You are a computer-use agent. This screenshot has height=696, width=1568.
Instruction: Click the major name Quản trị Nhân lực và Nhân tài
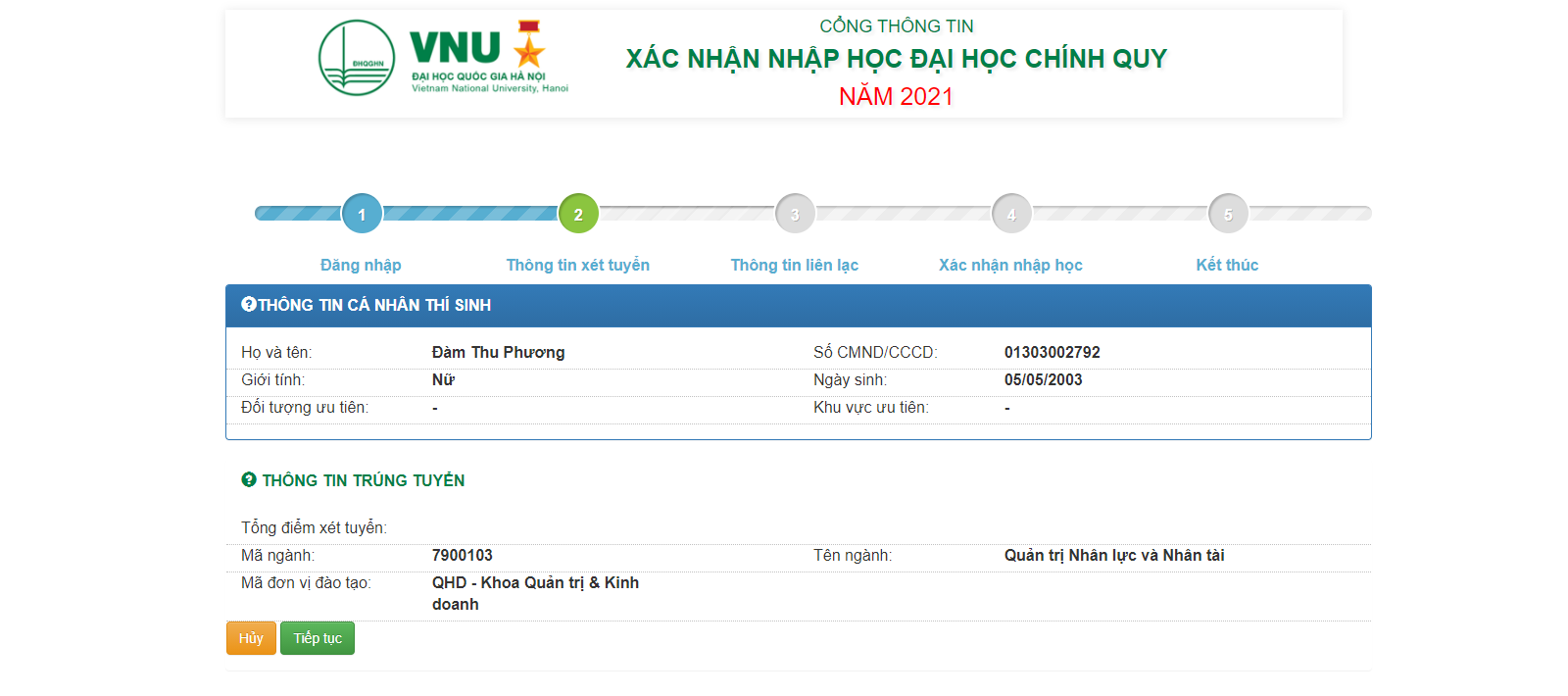(x=1114, y=555)
